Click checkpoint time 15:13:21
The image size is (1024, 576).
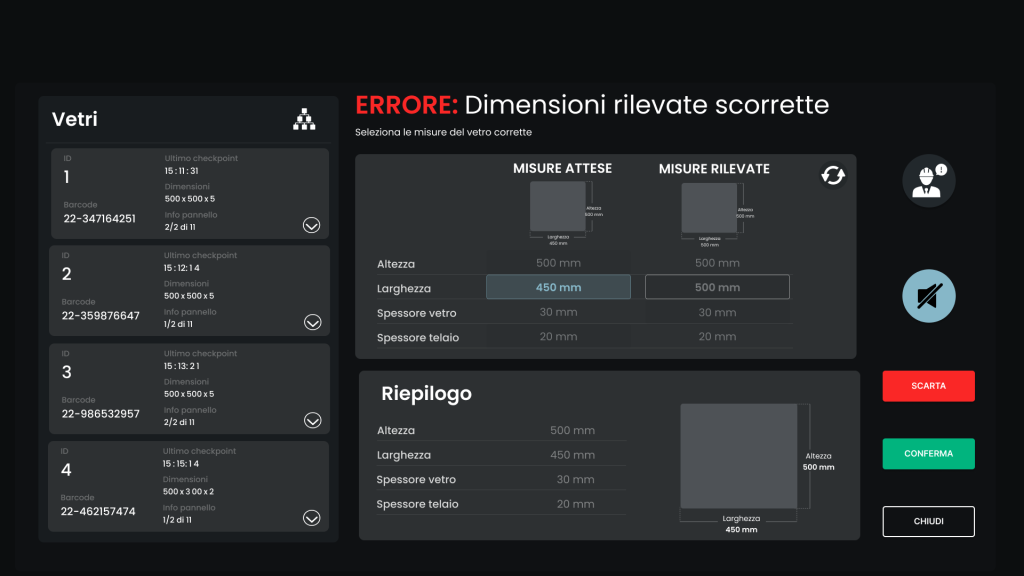click(182, 366)
